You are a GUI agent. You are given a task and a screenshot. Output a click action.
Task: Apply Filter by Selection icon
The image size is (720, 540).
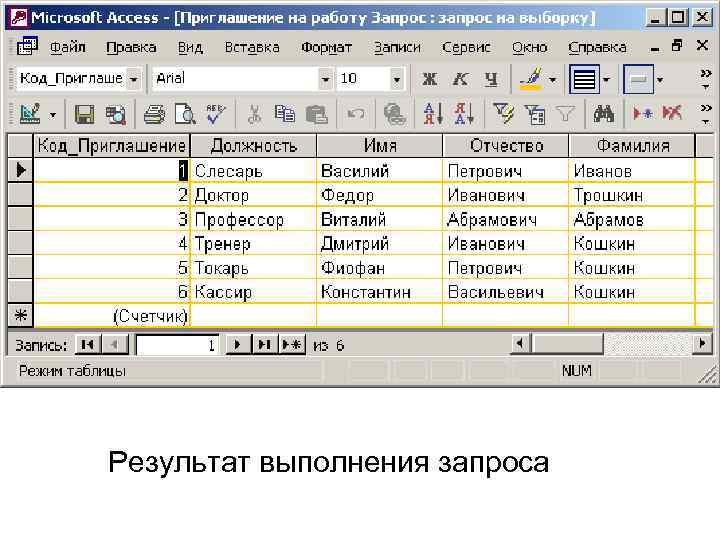(x=503, y=114)
